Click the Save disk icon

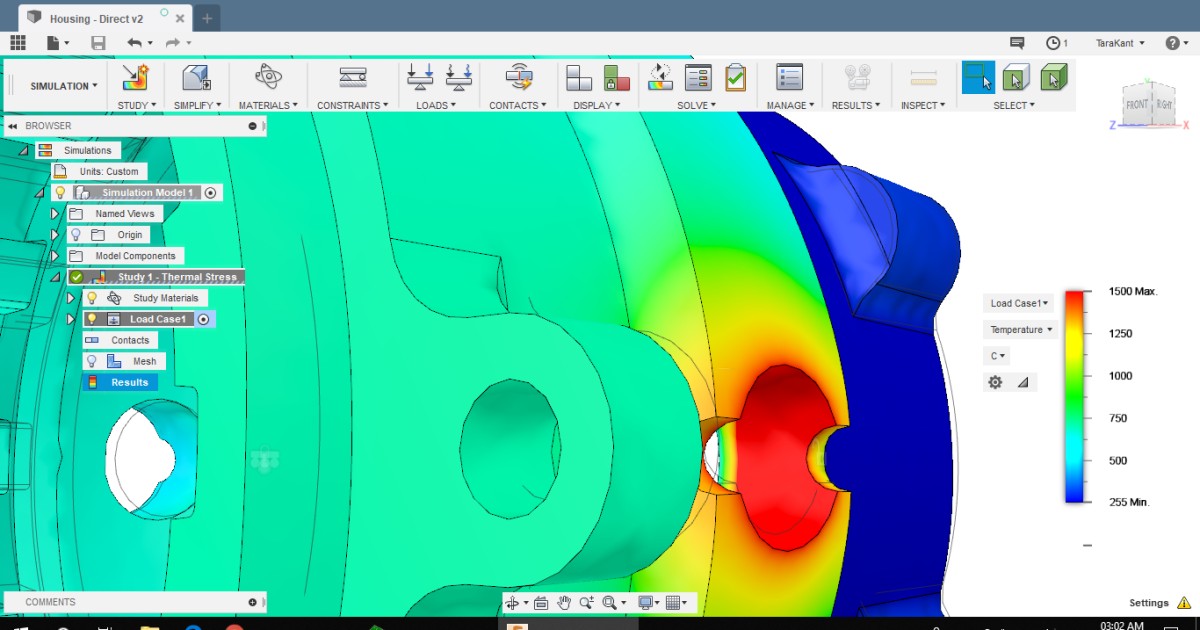98,43
